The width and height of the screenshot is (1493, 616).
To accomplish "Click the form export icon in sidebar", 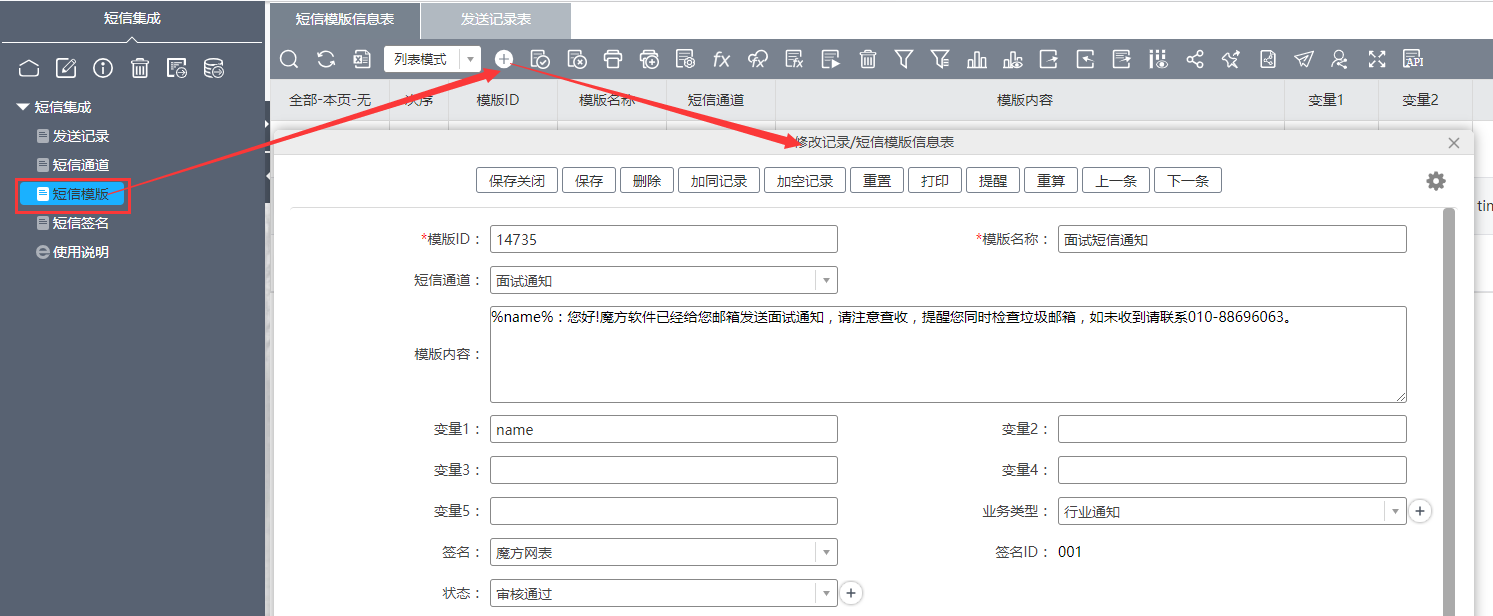I will coord(177,68).
